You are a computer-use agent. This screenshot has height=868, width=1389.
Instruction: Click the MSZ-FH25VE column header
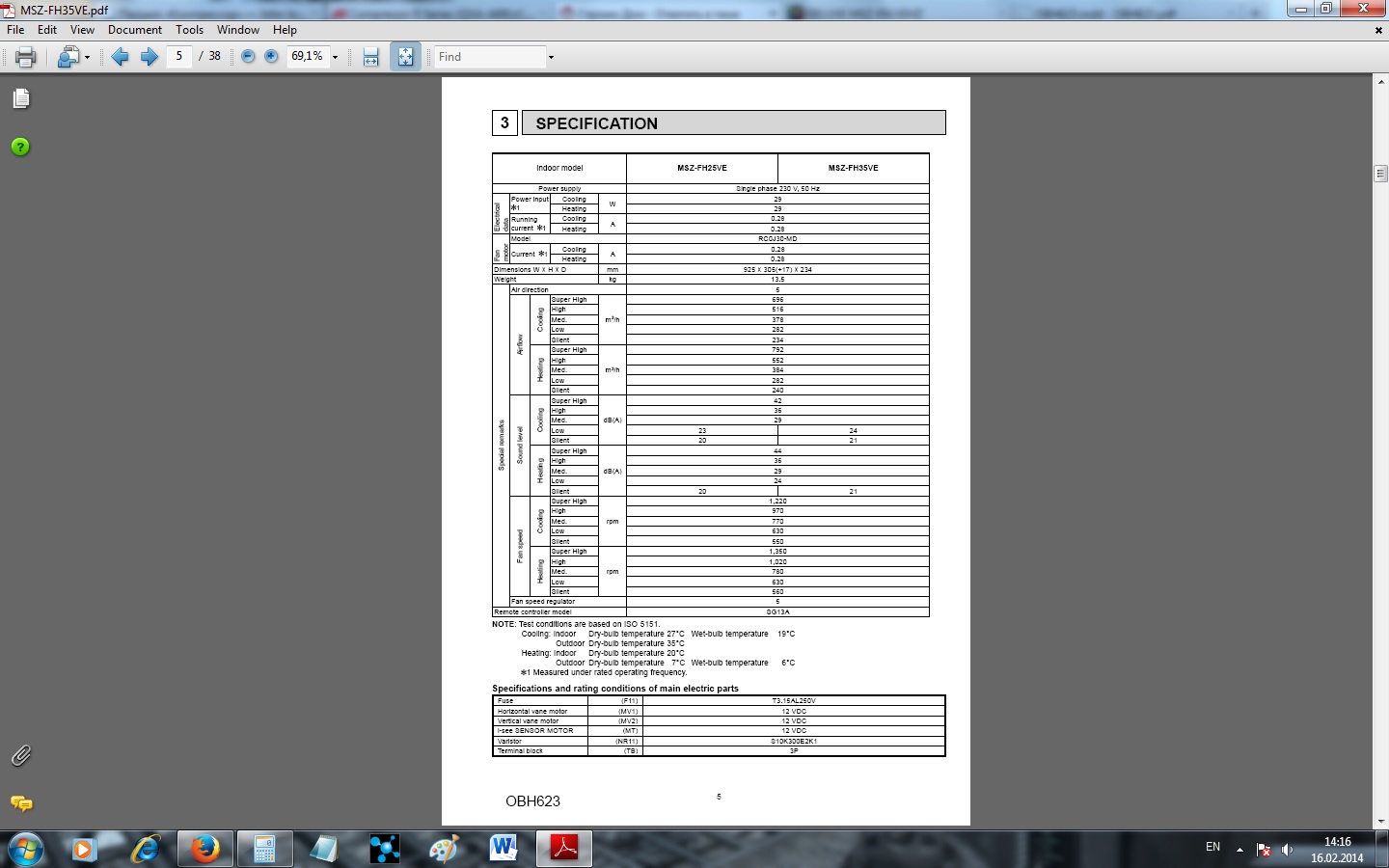tap(702, 168)
